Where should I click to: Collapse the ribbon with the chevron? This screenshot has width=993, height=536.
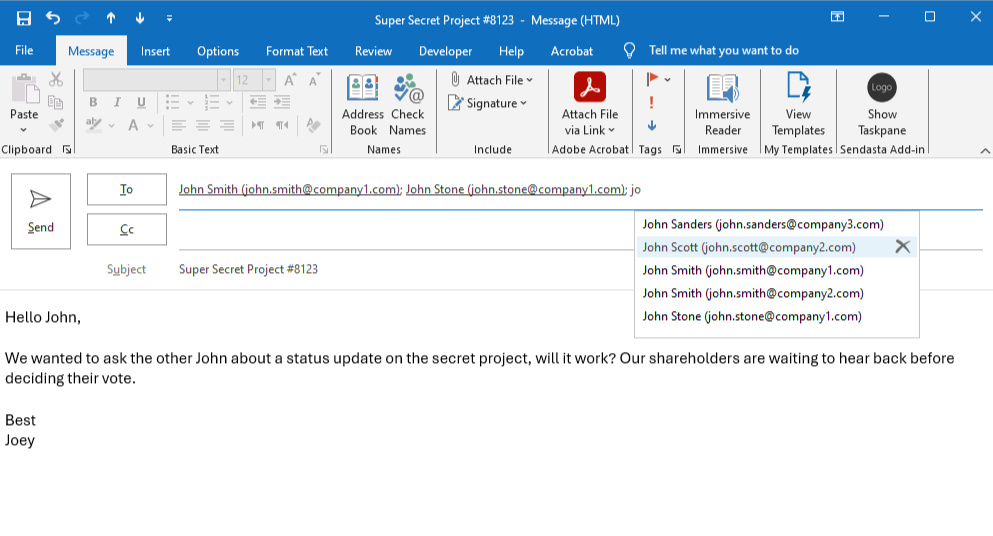984,150
